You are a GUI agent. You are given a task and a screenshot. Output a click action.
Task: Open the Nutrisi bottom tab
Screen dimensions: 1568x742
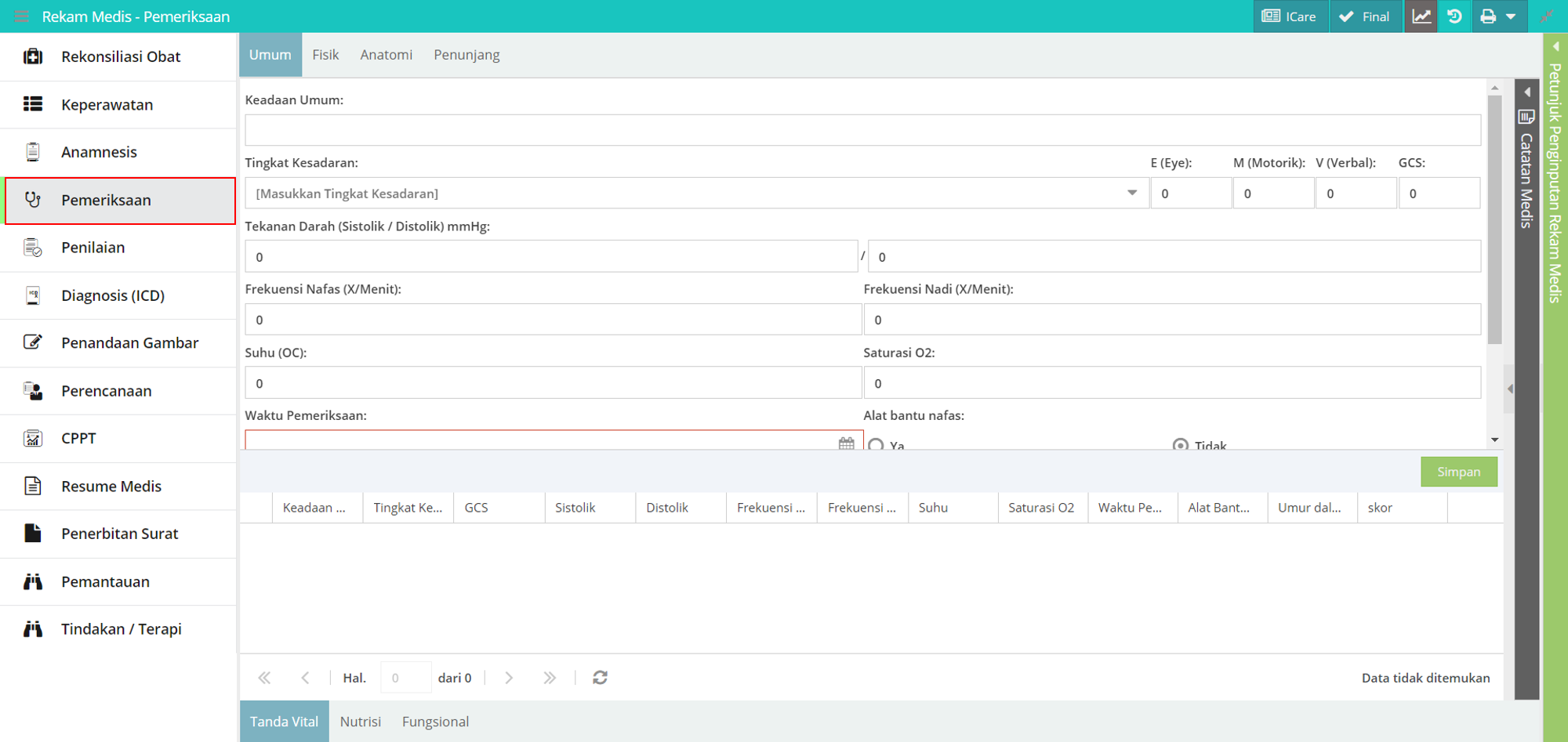361,722
